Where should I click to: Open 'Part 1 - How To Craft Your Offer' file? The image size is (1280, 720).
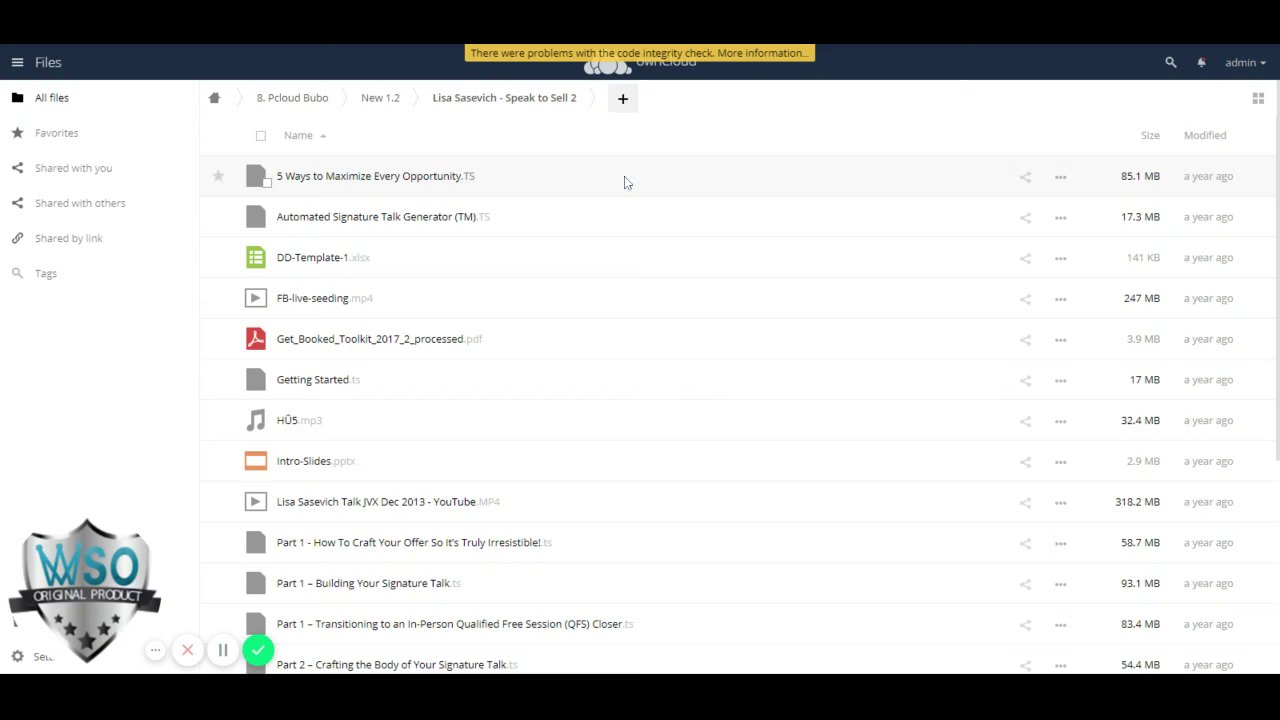pyautogui.click(x=414, y=543)
